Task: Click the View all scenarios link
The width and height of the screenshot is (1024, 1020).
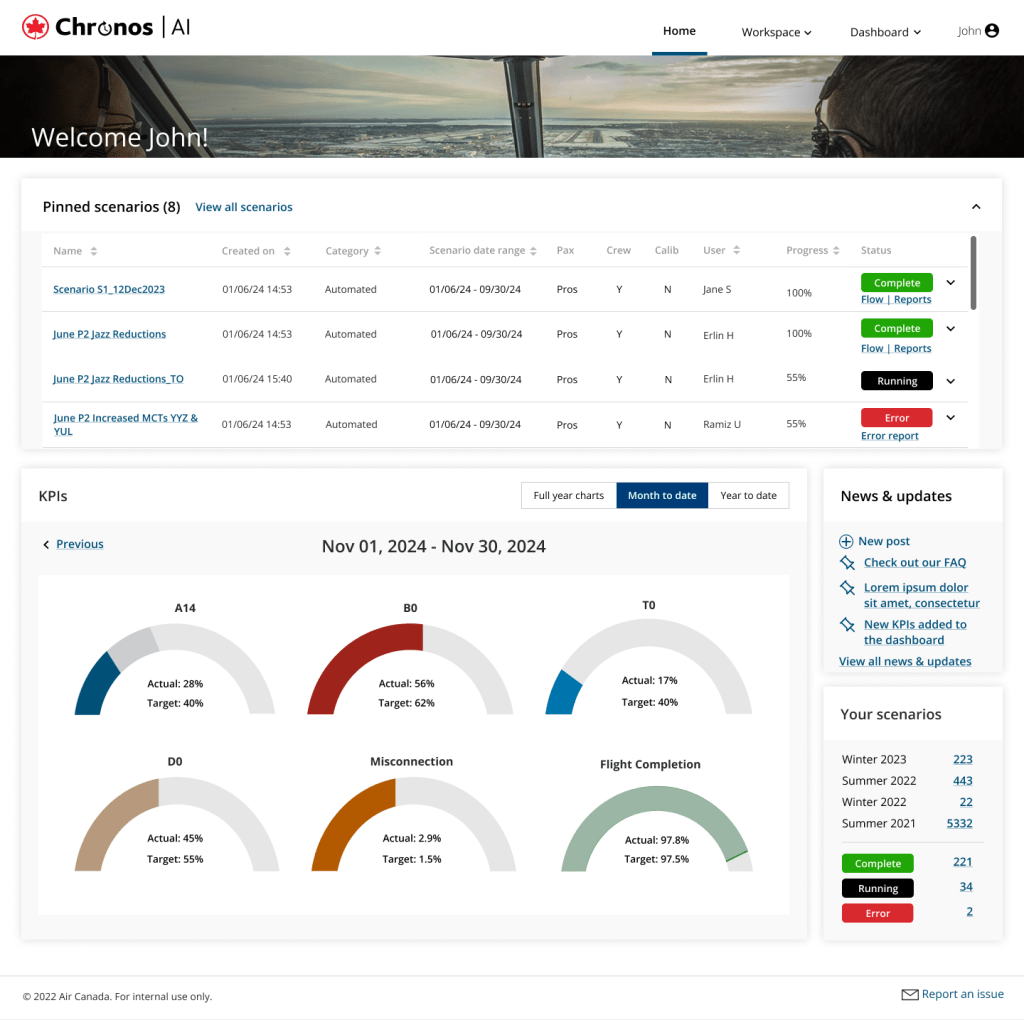Action: point(244,207)
